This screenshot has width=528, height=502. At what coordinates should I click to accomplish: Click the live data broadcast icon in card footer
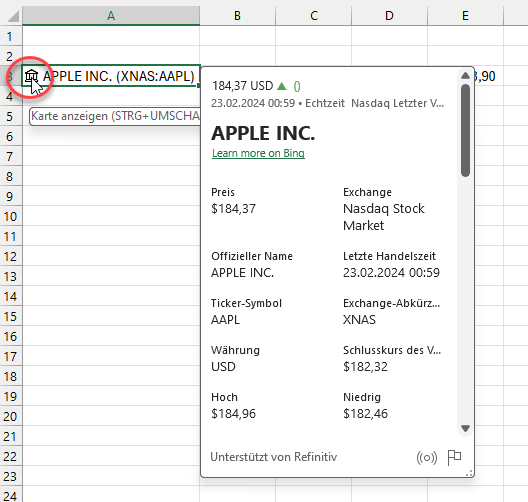click(427, 458)
